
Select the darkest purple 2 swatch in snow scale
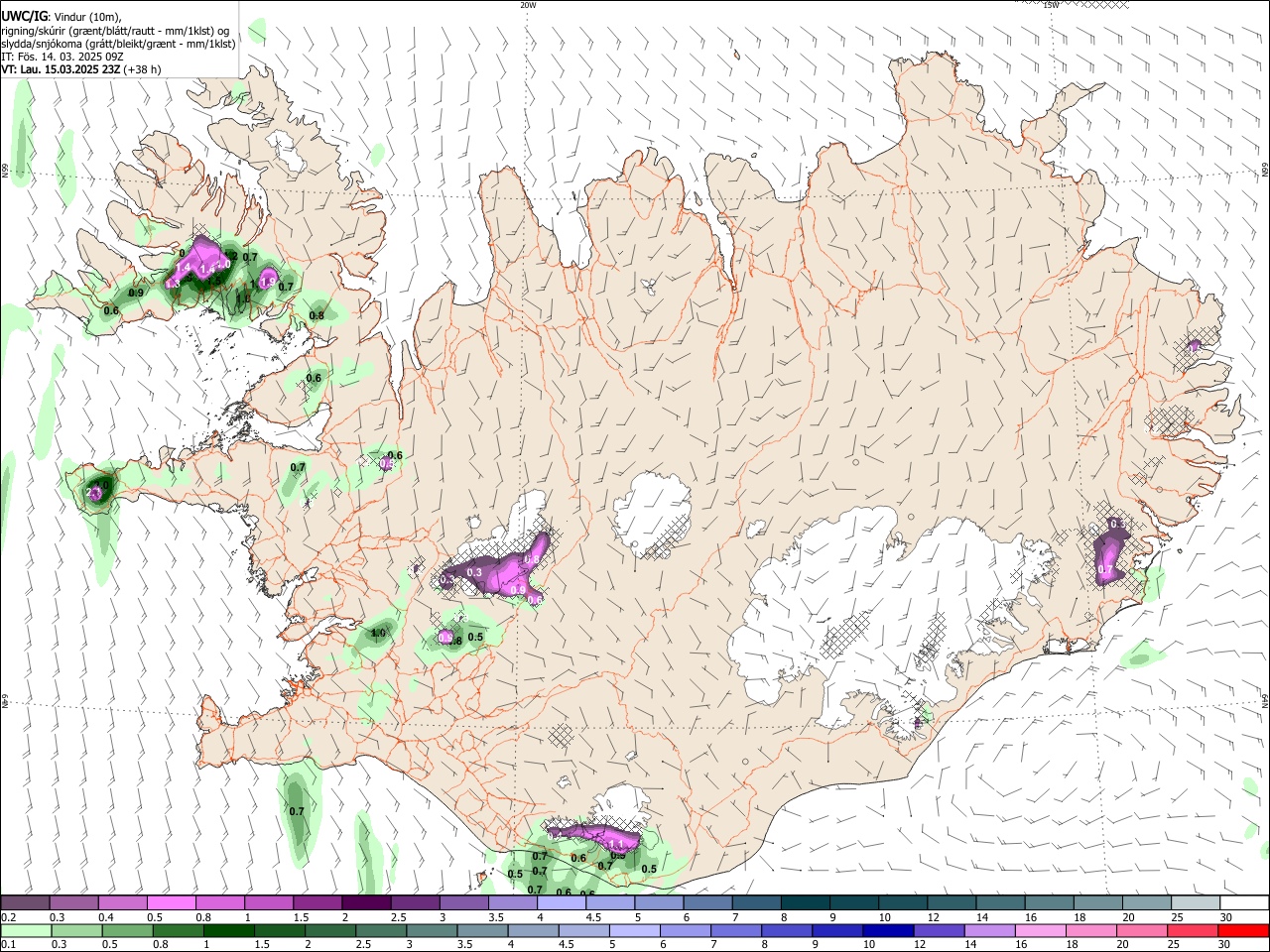click(x=366, y=903)
